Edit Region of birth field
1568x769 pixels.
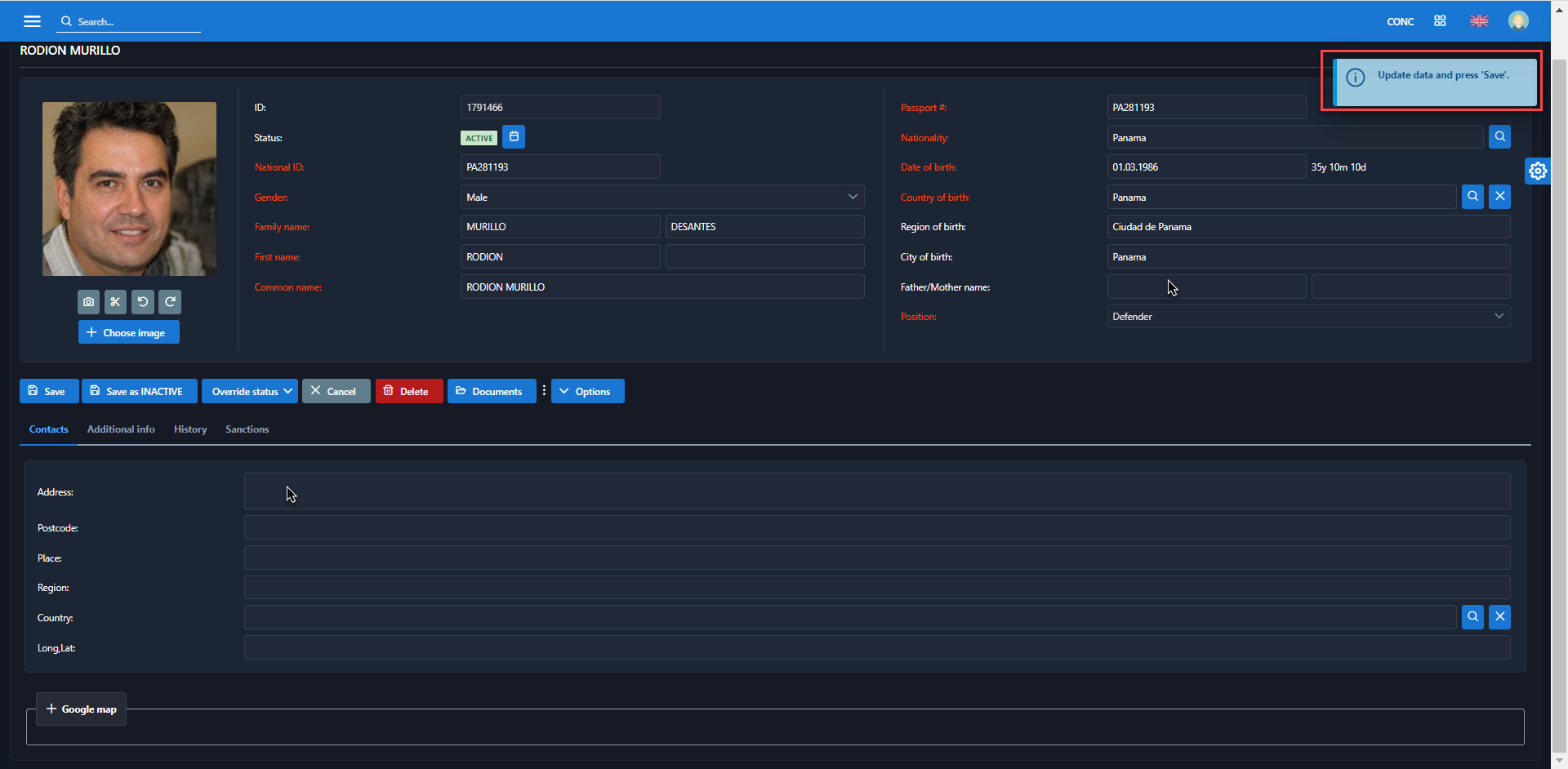[x=1308, y=226]
